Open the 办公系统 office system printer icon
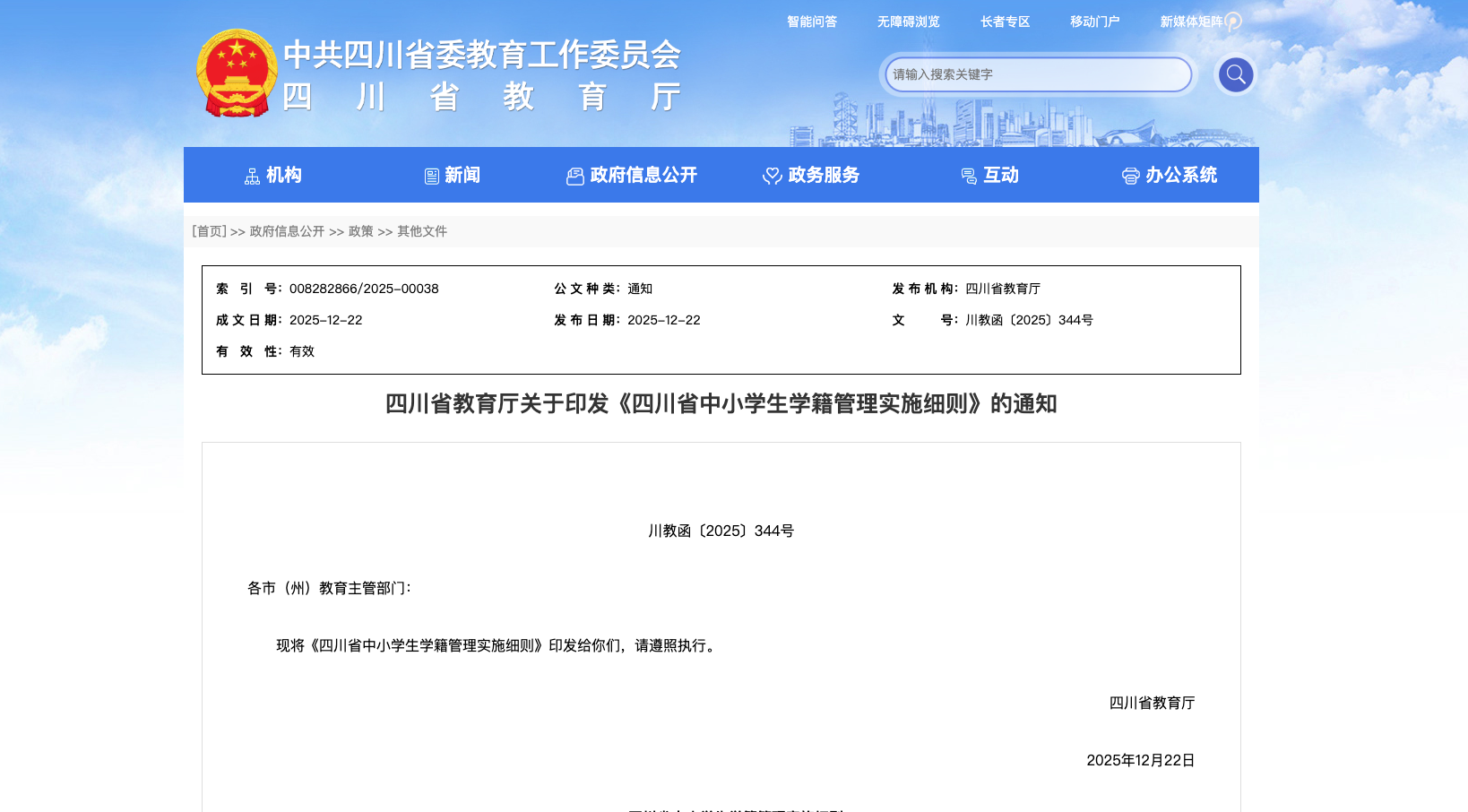This screenshot has height=812, width=1468. click(1131, 175)
